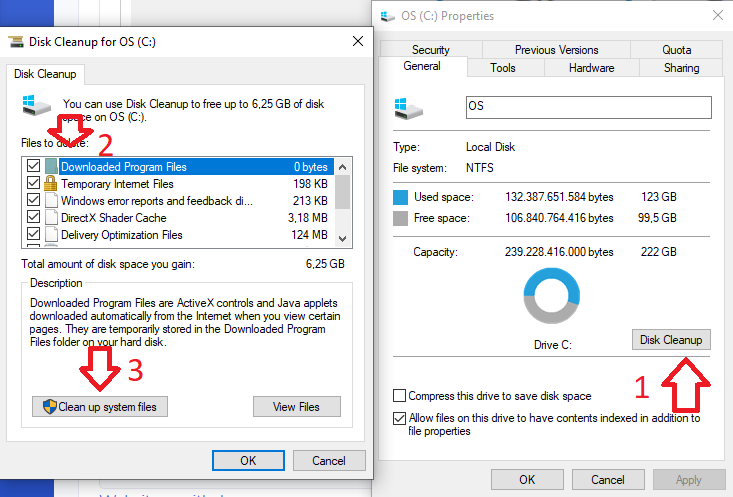733x497 pixels.
Task: Click the Downloaded Program Files item icon
Action: (x=51, y=167)
